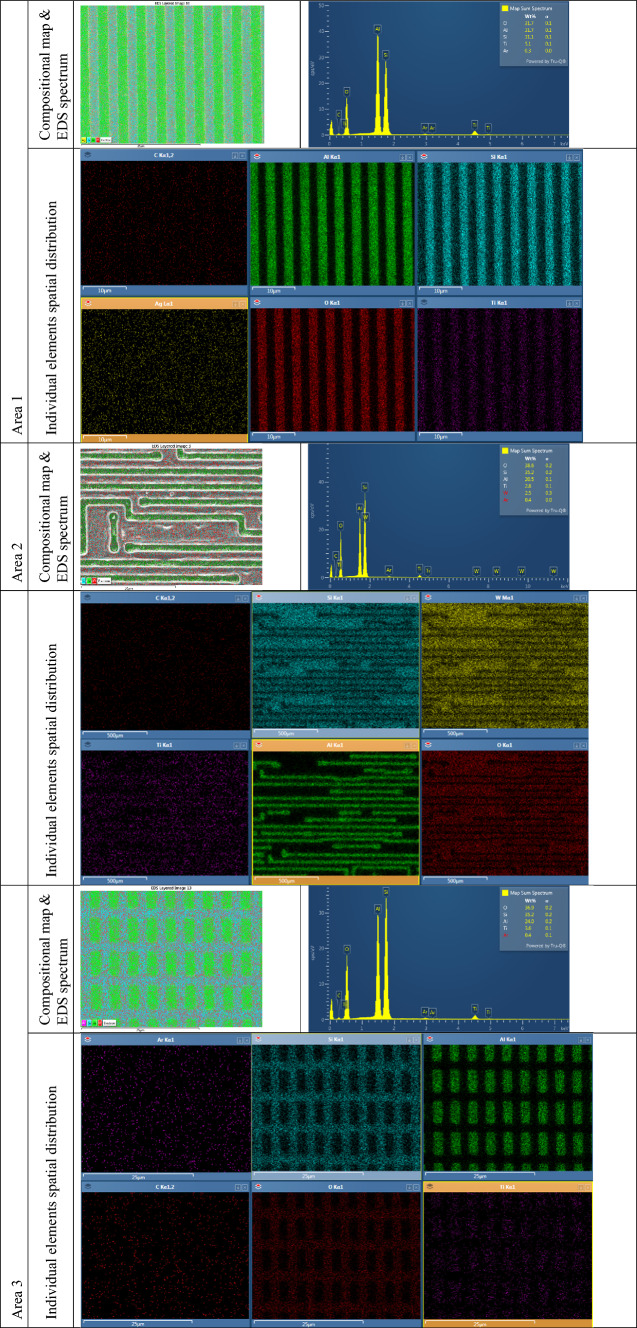Click the Area 1 green Al Kα1 stripe map
Viewport: 637px width, 1328px height.
click(330, 223)
